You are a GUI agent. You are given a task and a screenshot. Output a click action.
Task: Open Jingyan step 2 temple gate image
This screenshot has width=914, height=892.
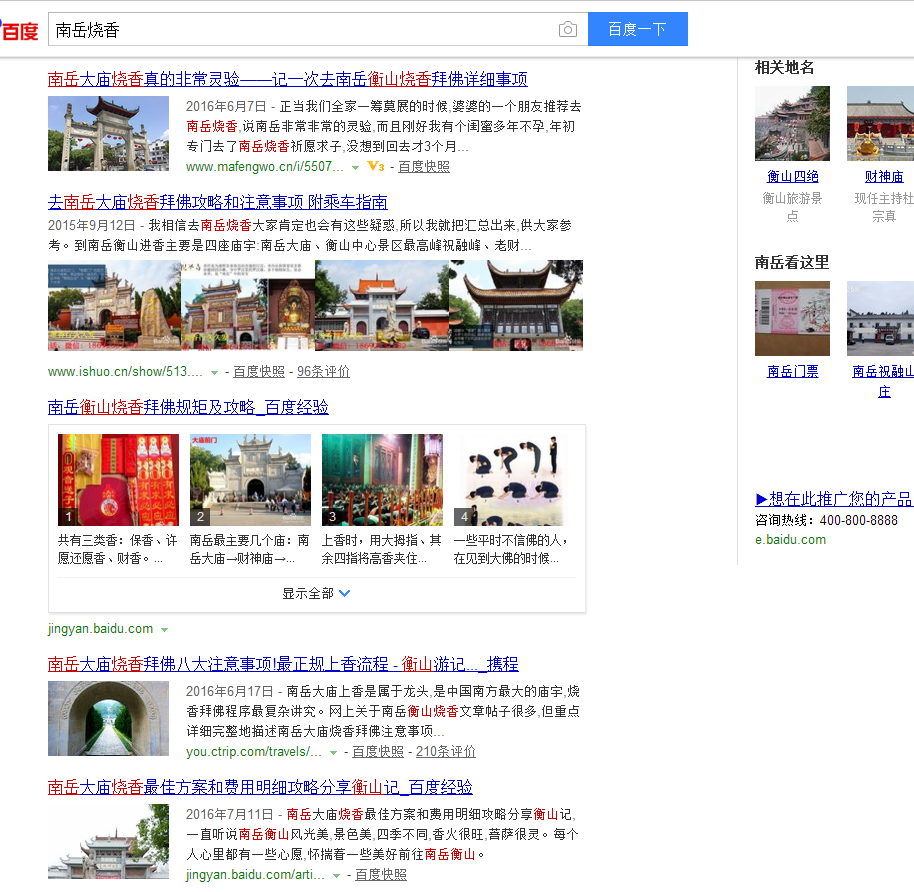click(251, 480)
